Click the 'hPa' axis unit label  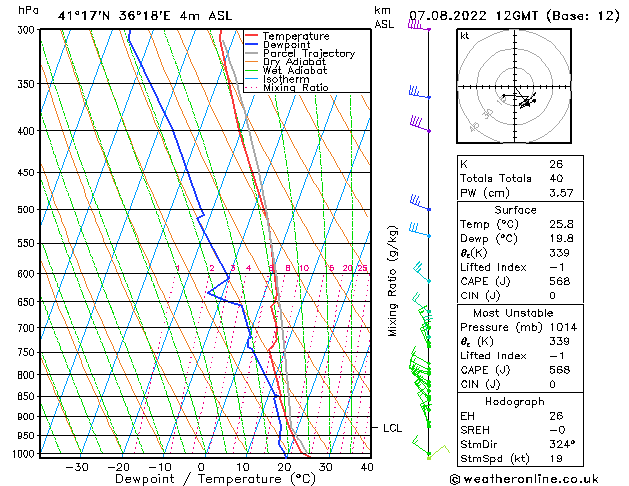(x=28, y=10)
